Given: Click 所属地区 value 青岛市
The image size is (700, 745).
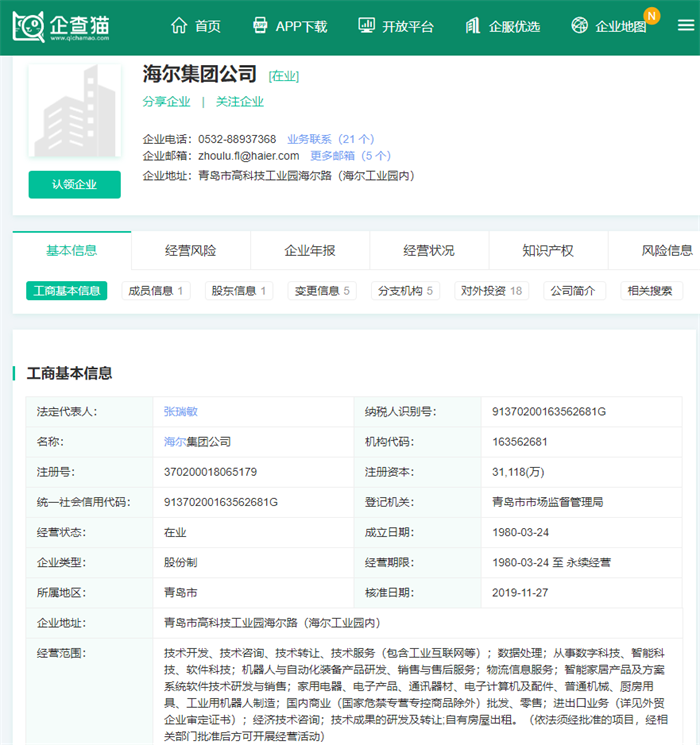Looking at the screenshot, I should pos(181,592).
